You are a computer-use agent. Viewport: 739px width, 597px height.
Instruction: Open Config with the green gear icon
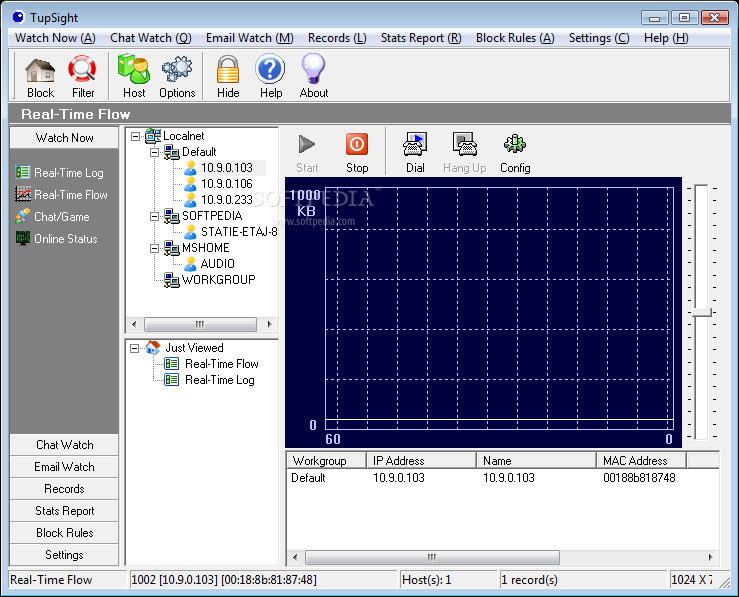[515, 144]
